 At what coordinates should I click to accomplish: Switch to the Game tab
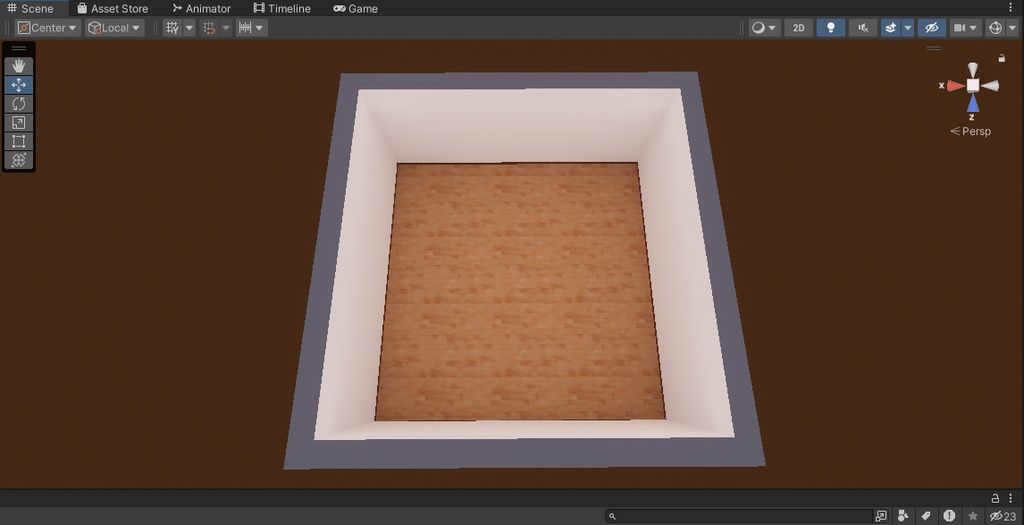[355, 8]
